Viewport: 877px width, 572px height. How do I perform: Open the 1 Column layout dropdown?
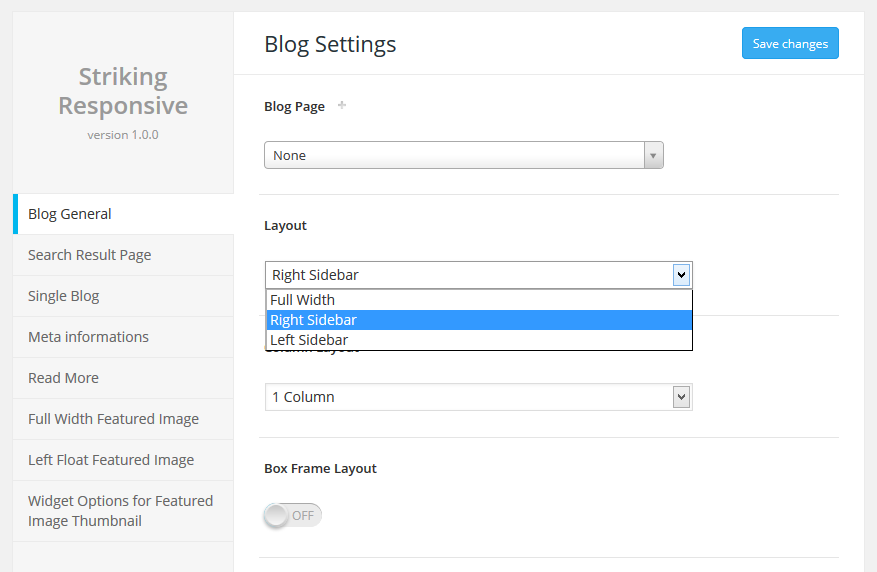point(468,397)
